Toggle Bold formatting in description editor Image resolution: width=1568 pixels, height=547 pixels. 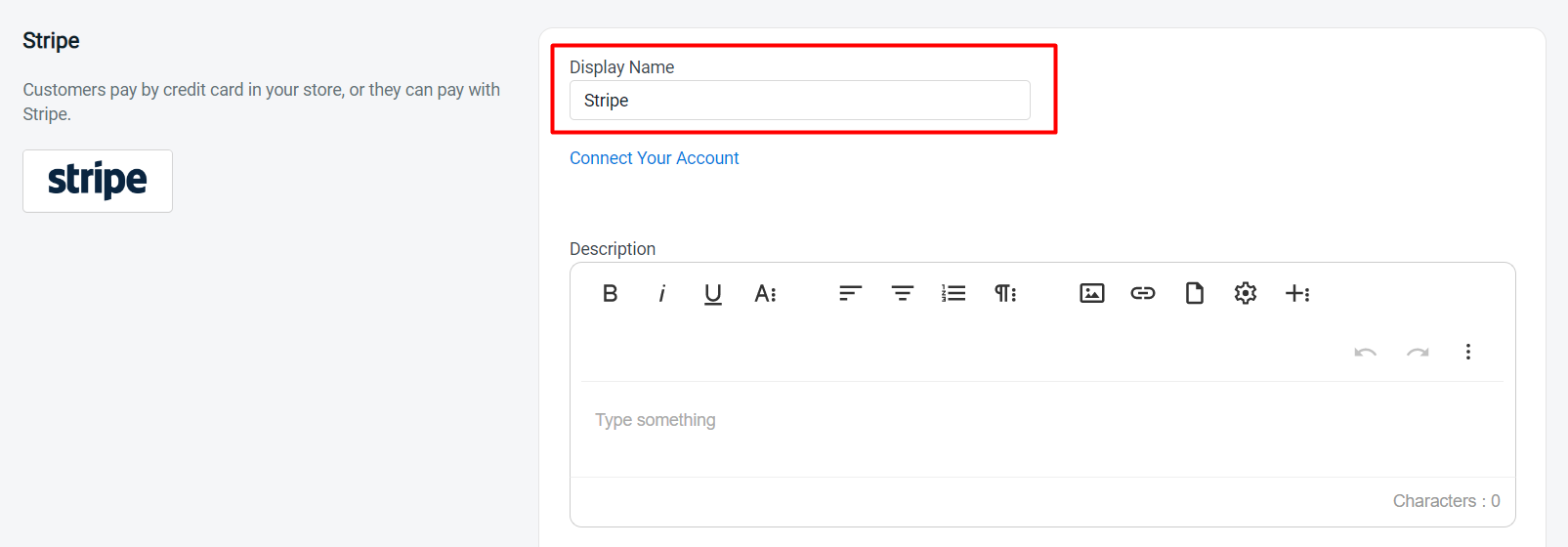[x=610, y=293]
